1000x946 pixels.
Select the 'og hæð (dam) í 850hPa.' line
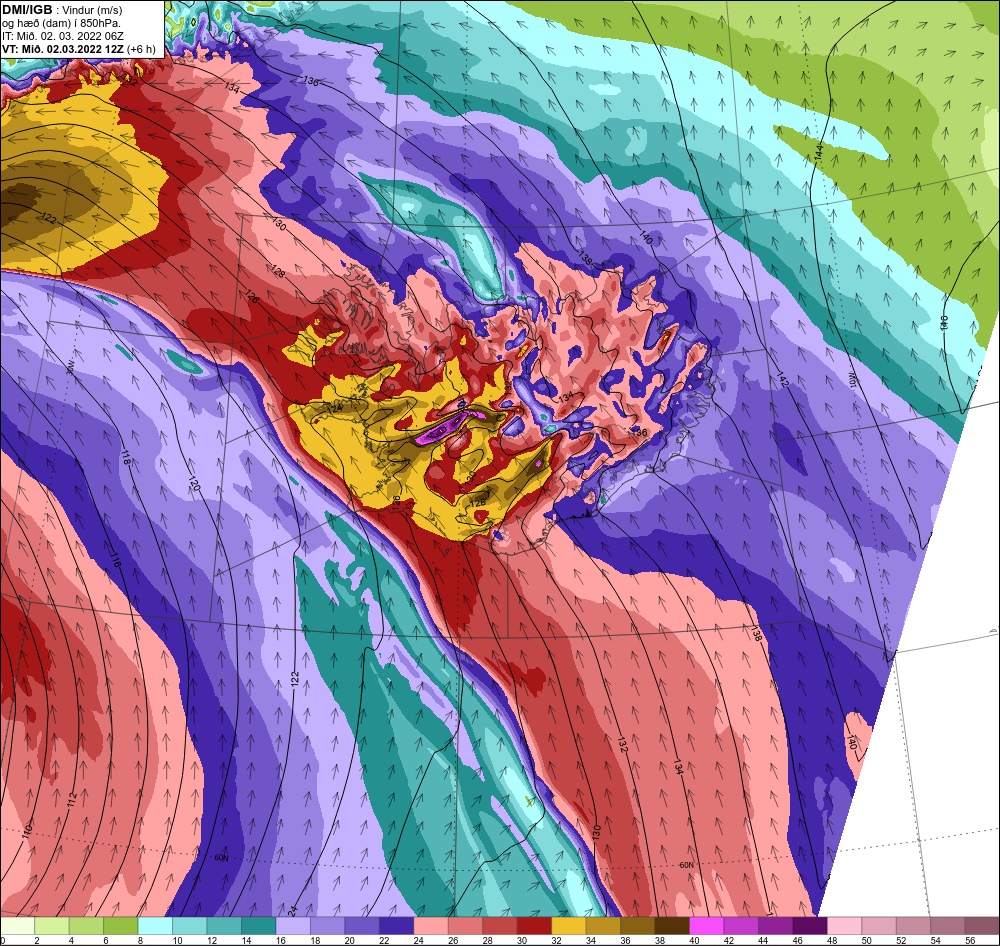click(62, 24)
